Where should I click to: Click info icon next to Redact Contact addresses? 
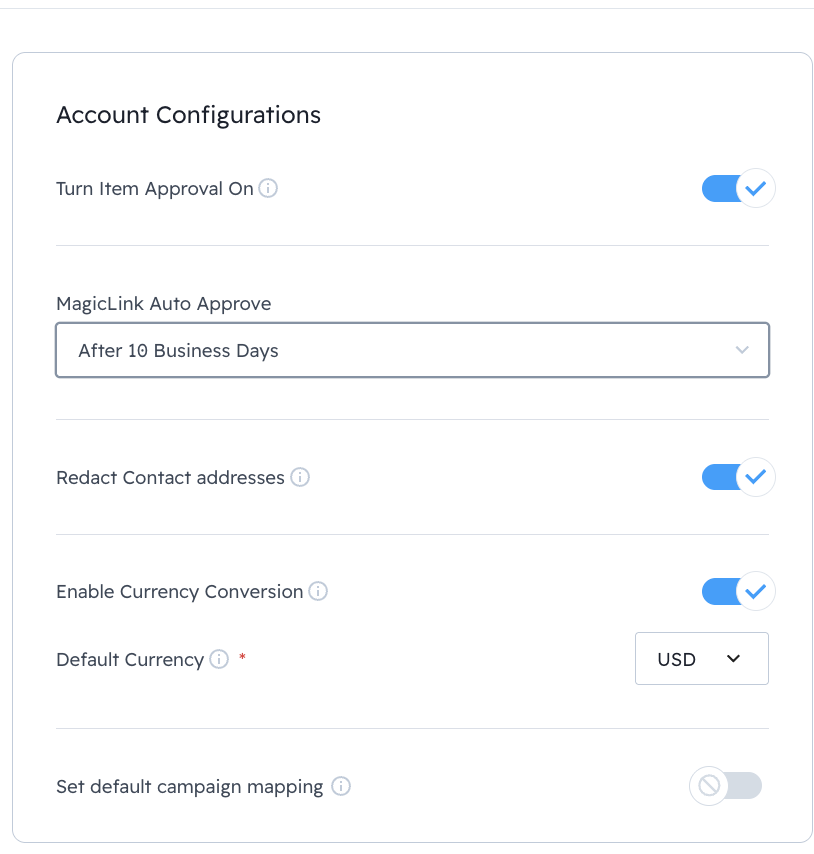pos(300,477)
